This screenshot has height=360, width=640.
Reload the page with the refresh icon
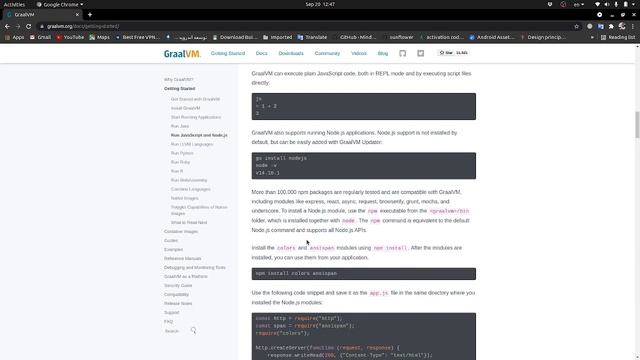coord(28,26)
